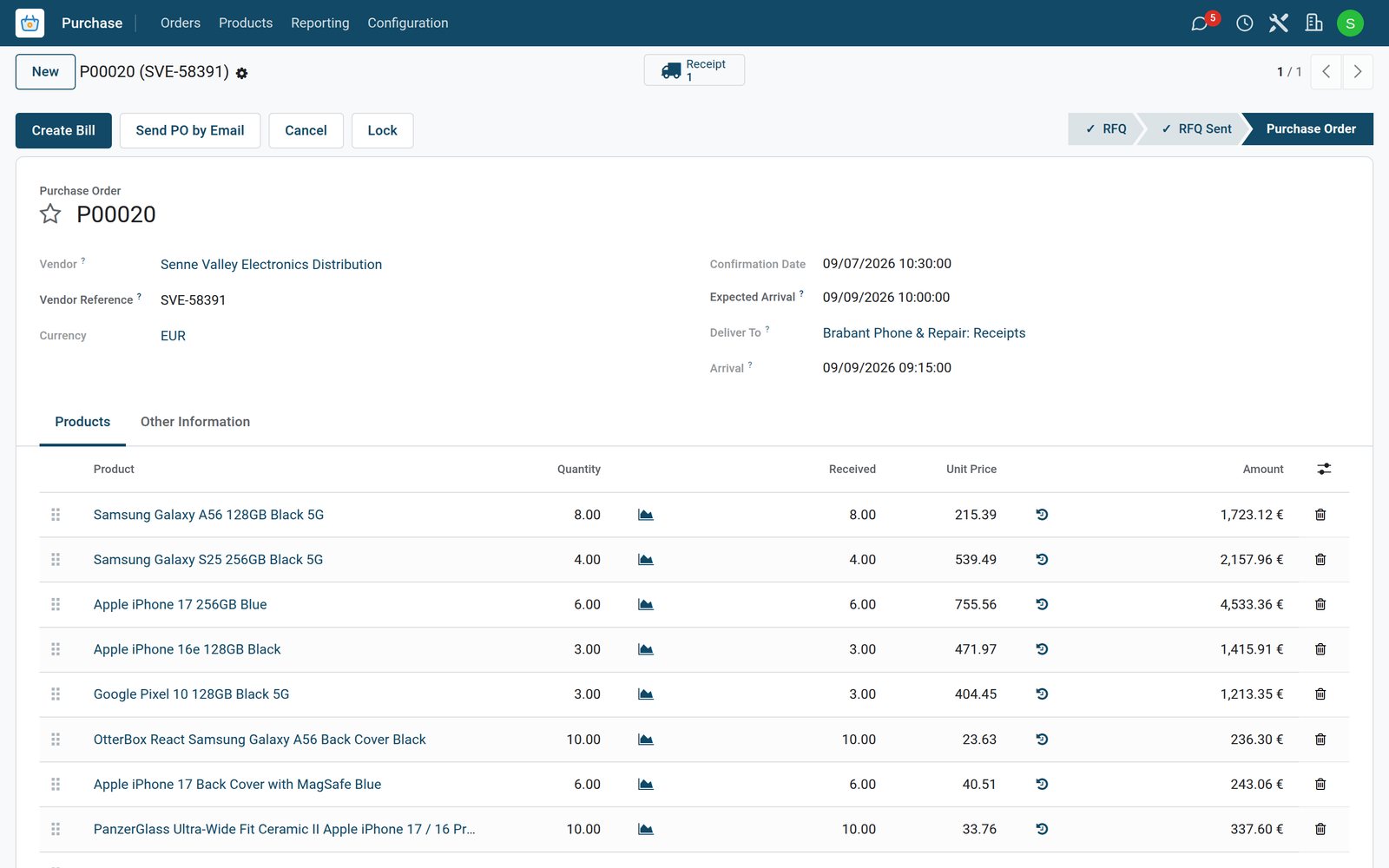Open price history for Samsung Galaxy S25
The height and width of the screenshot is (868, 1389).
pos(1042,560)
